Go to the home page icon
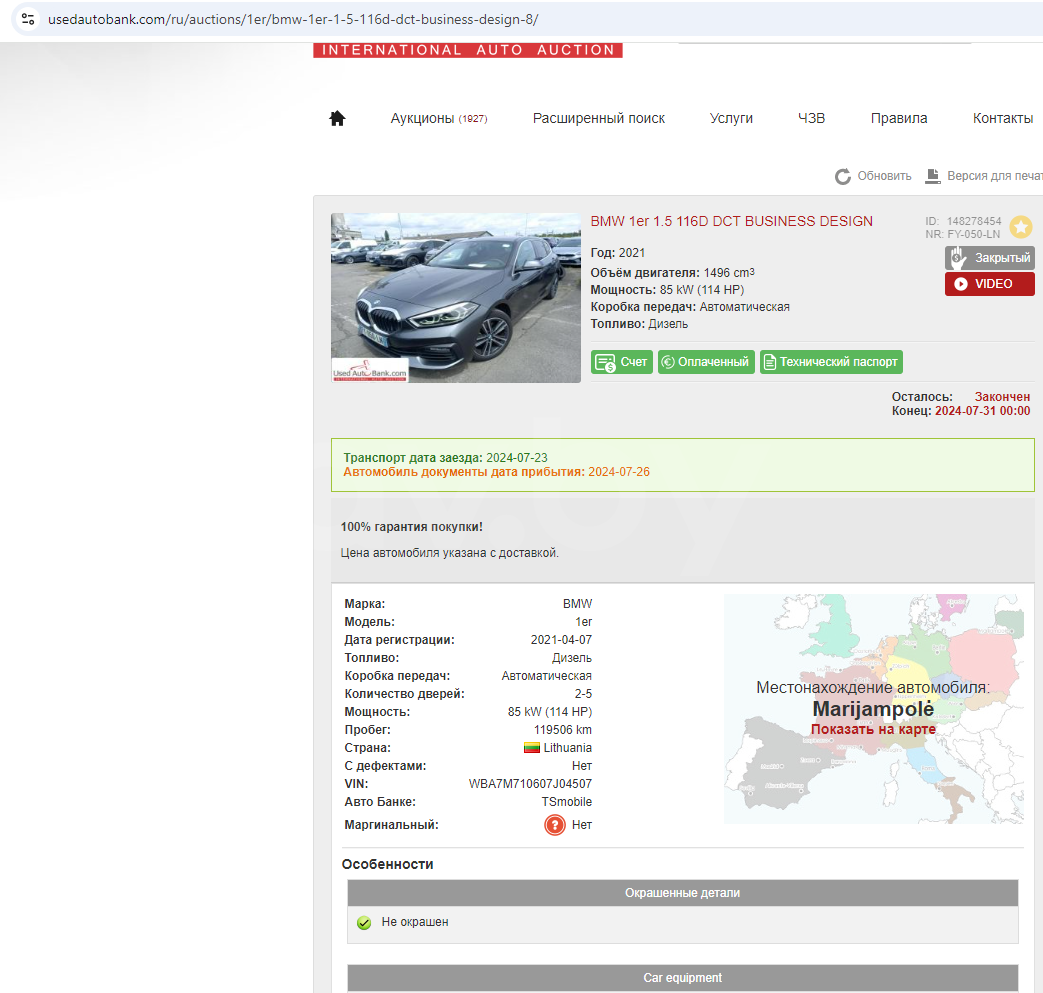 point(337,118)
